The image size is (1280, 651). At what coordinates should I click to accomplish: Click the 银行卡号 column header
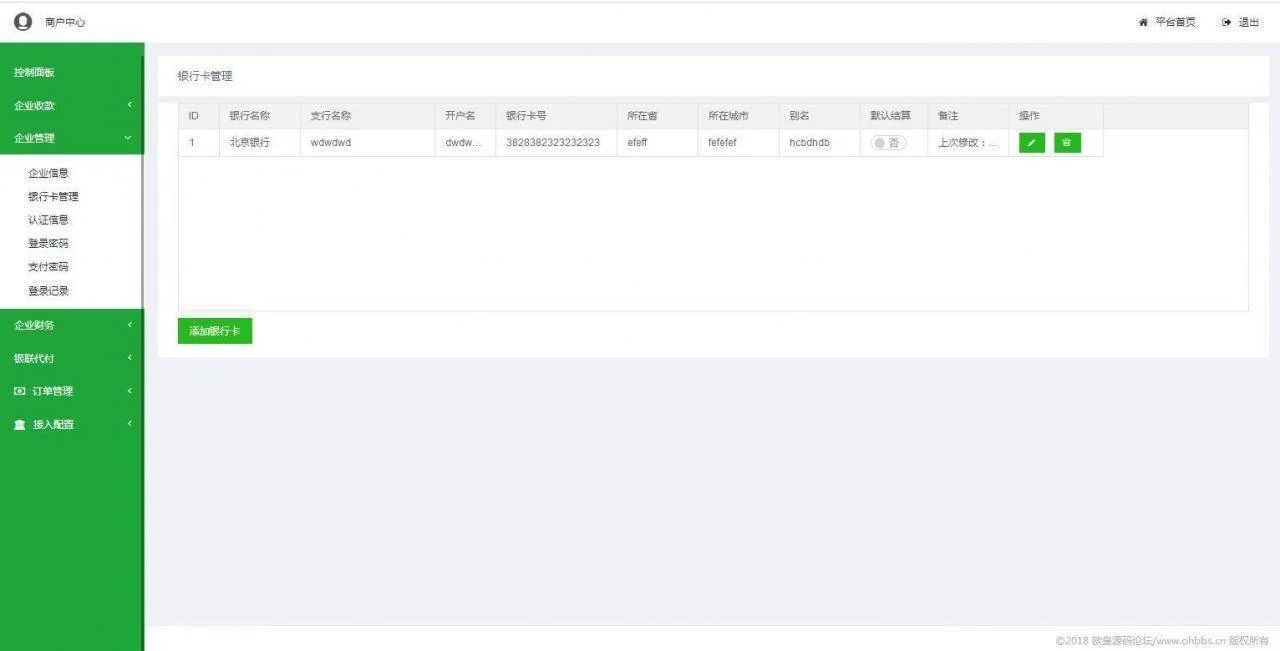(x=526, y=116)
